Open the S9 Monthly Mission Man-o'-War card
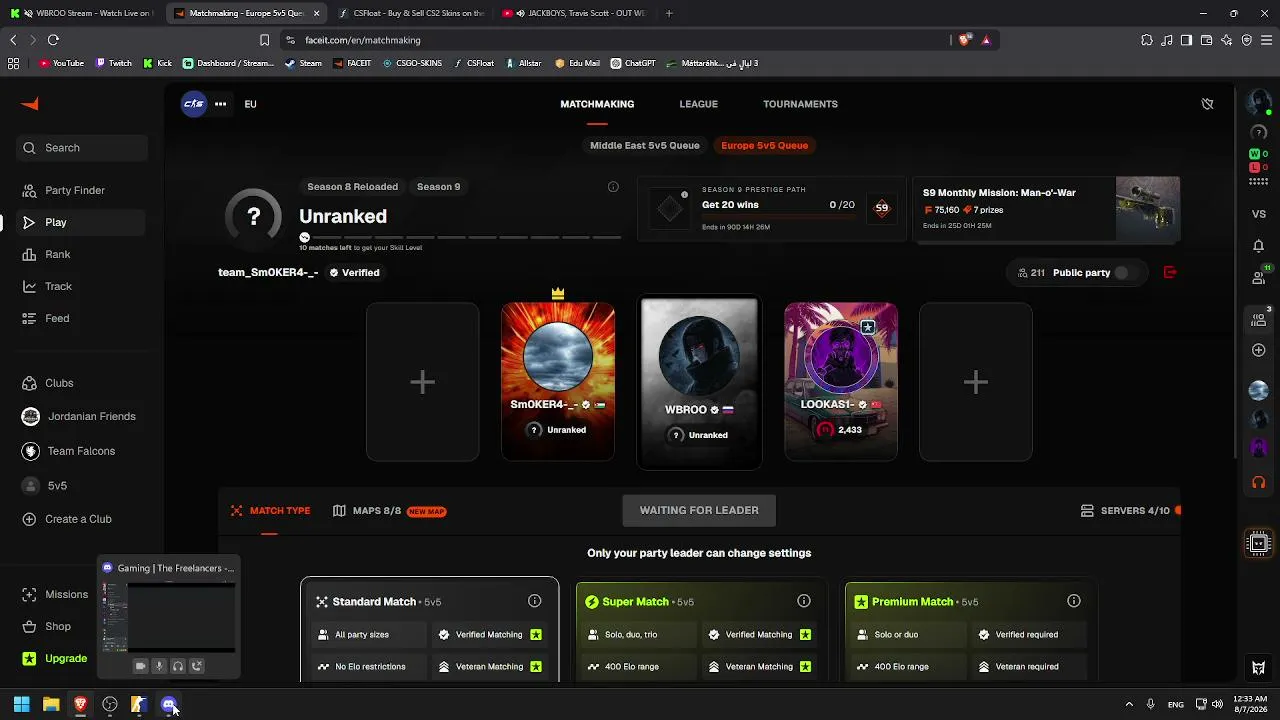Viewport: 1280px width, 720px height. tap(1046, 209)
